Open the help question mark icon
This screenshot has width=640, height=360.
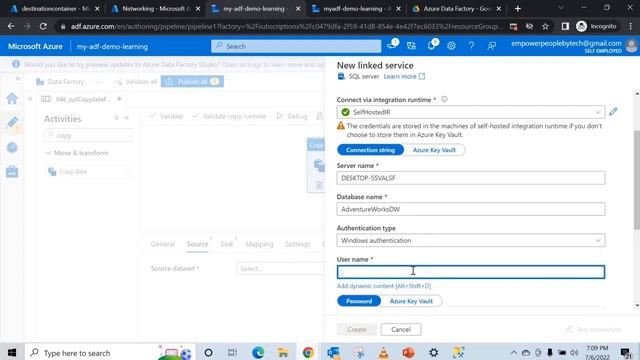(471, 46)
